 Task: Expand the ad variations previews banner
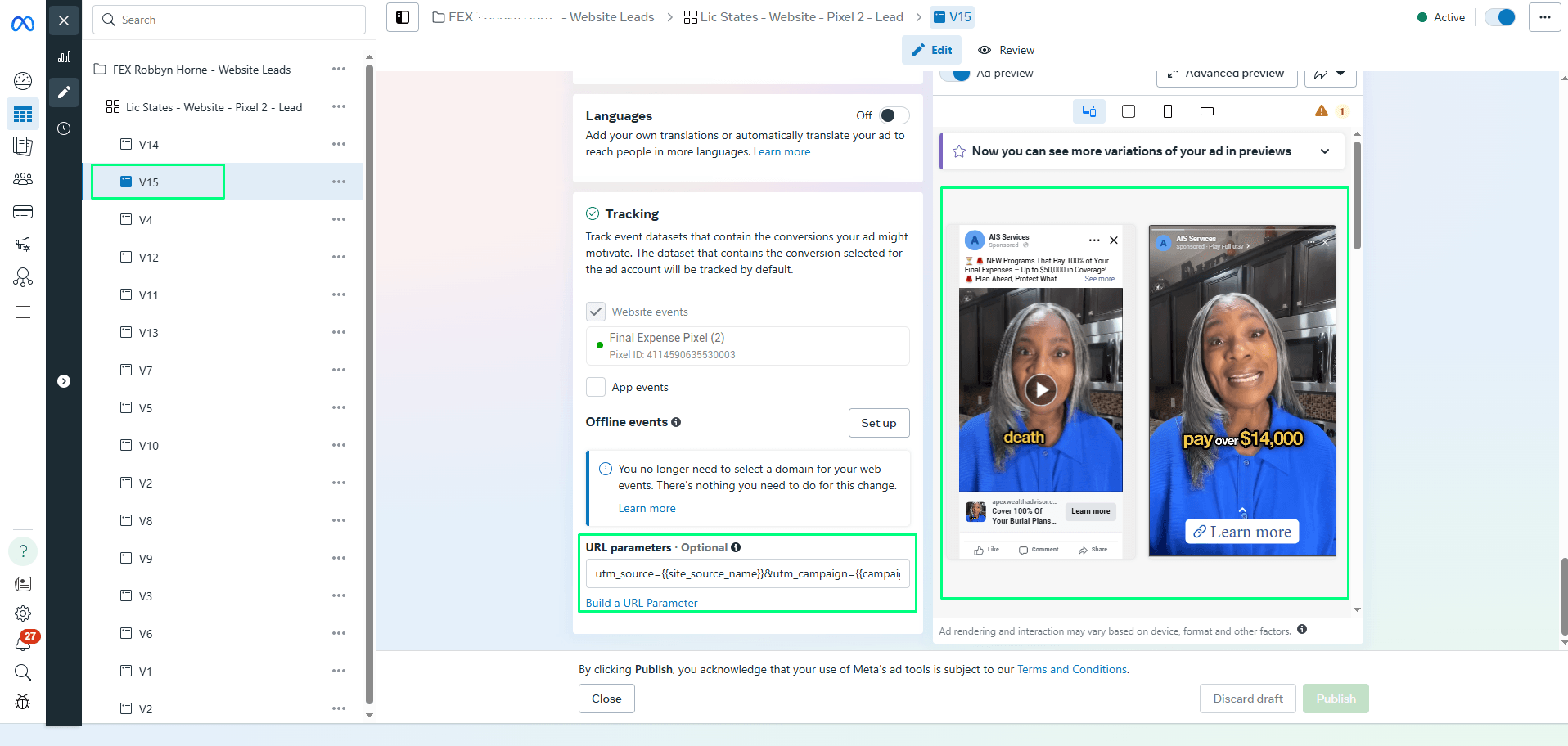point(1324,151)
